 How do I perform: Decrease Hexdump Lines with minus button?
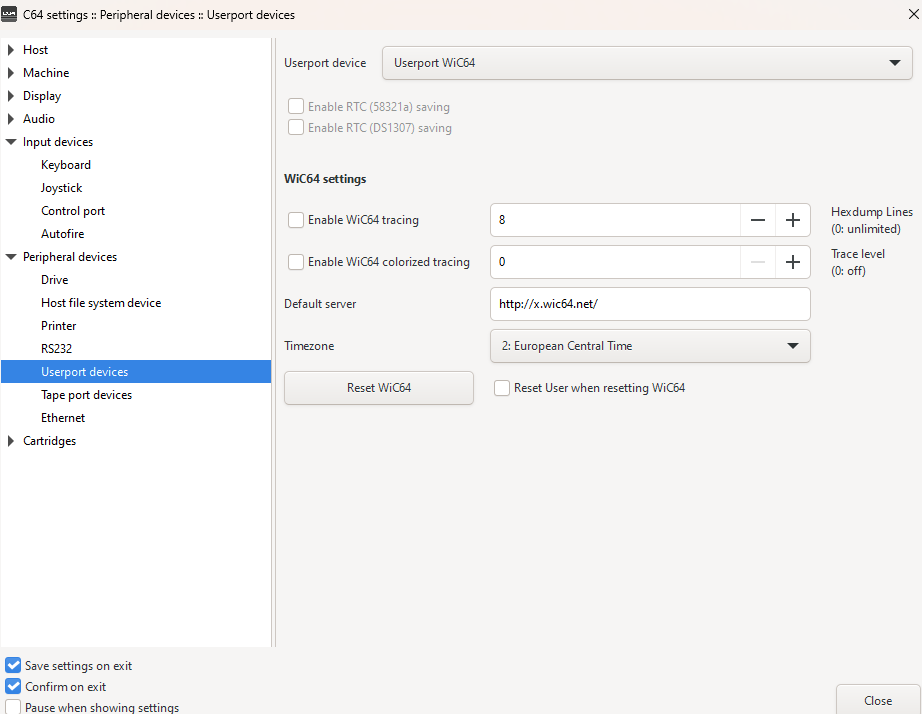(758, 220)
